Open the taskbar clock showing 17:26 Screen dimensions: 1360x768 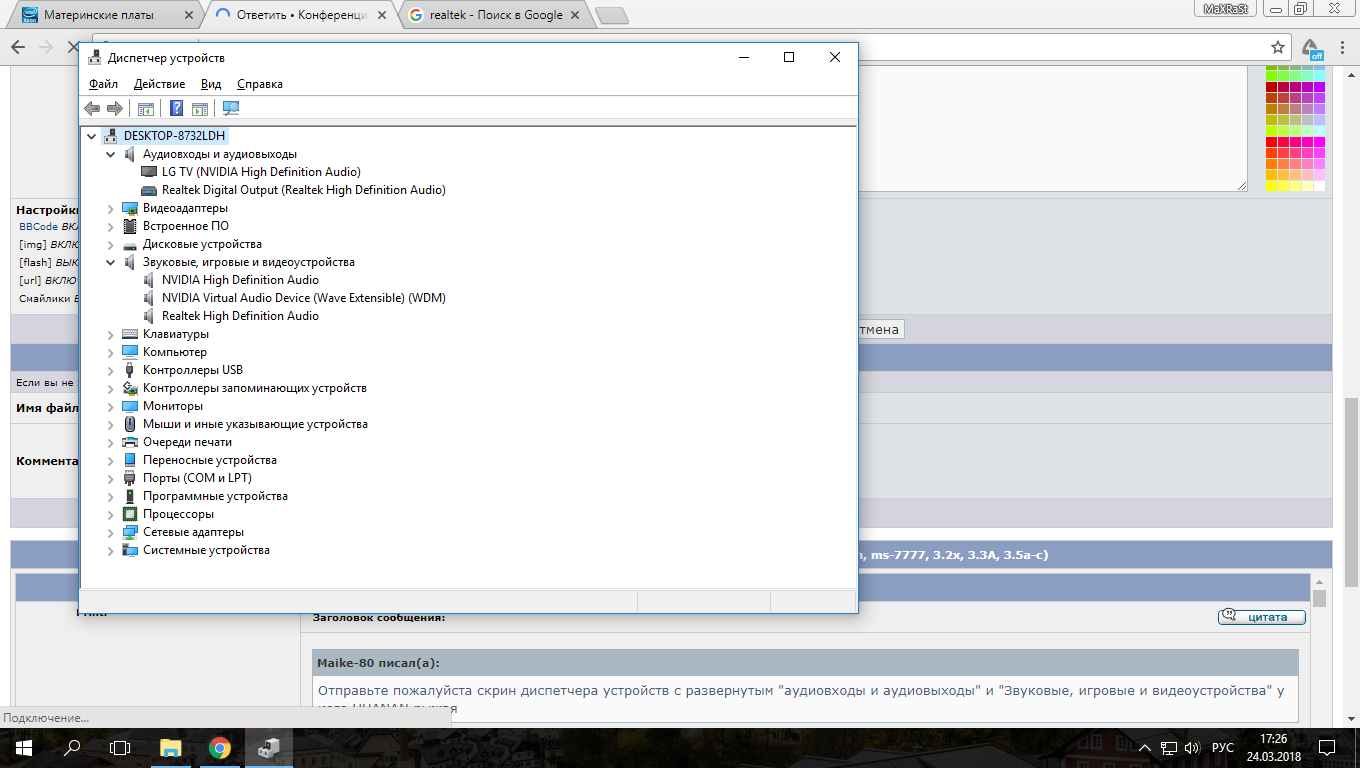coord(1274,748)
